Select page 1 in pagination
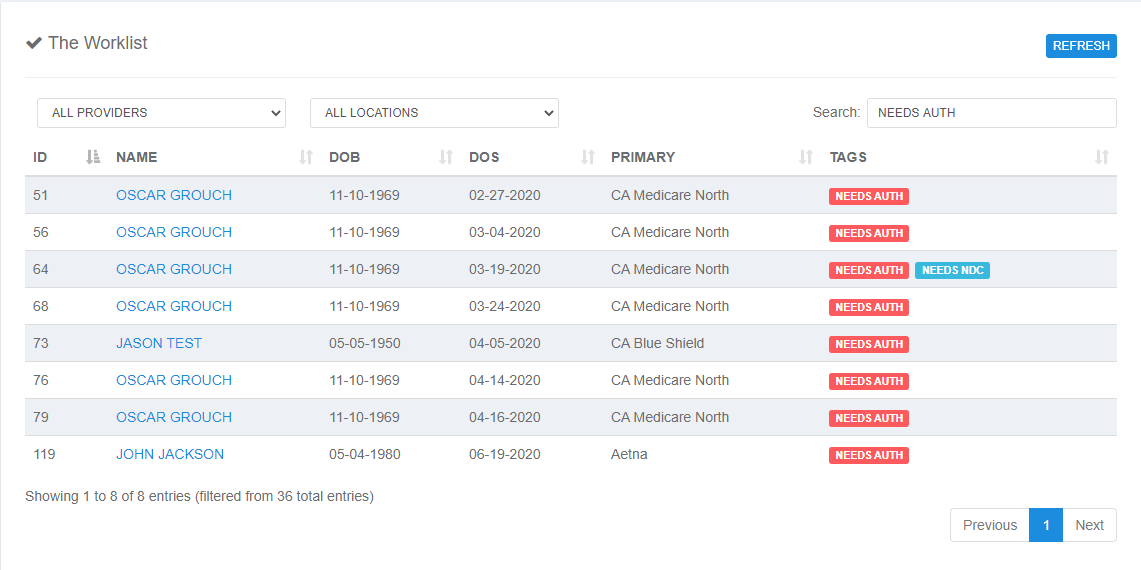Image resolution: width=1141 pixels, height=570 pixels. point(1046,525)
